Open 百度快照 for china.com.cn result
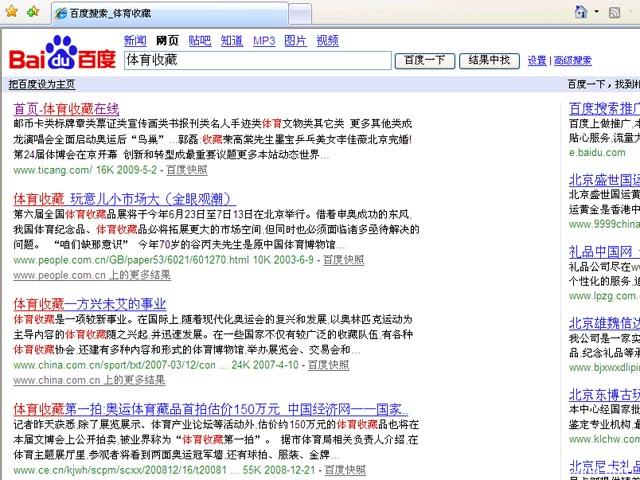Screen dimensions: 640x480 coord(328,365)
